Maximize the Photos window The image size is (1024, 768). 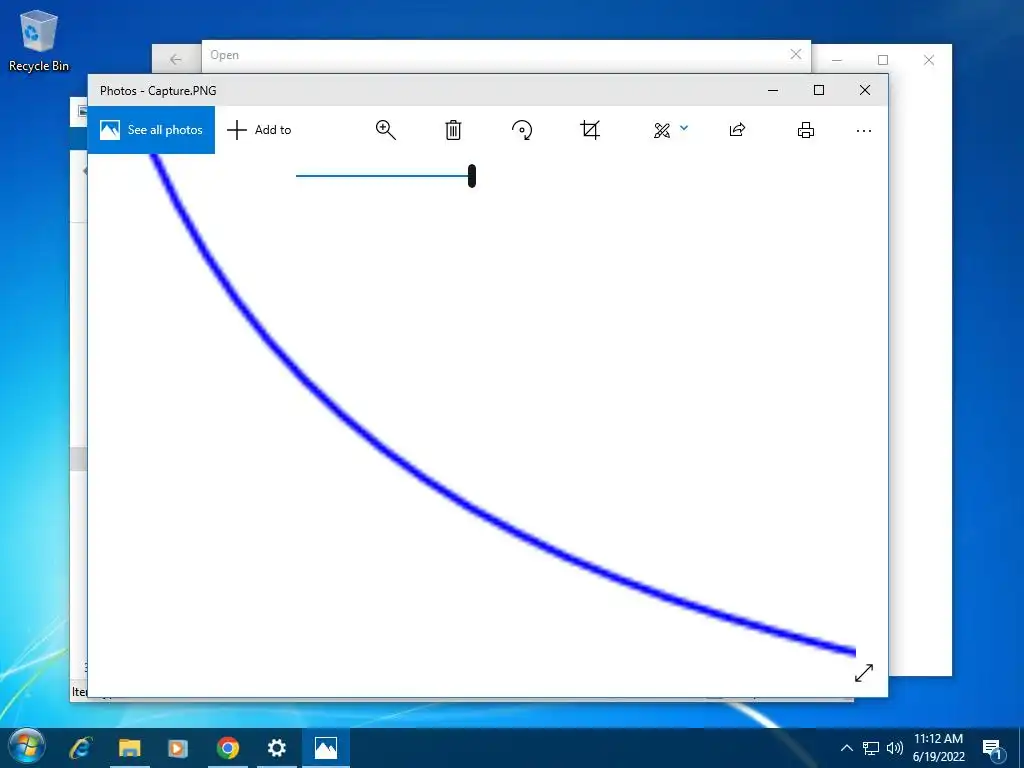[x=819, y=90]
